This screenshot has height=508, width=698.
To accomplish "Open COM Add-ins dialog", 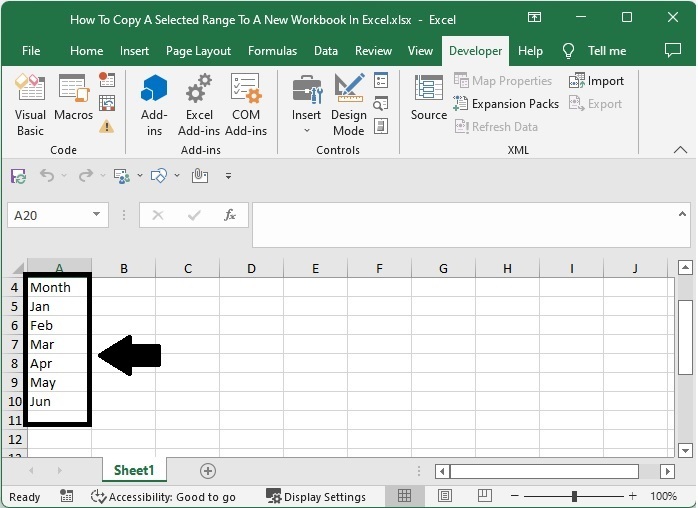I will [246, 105].
